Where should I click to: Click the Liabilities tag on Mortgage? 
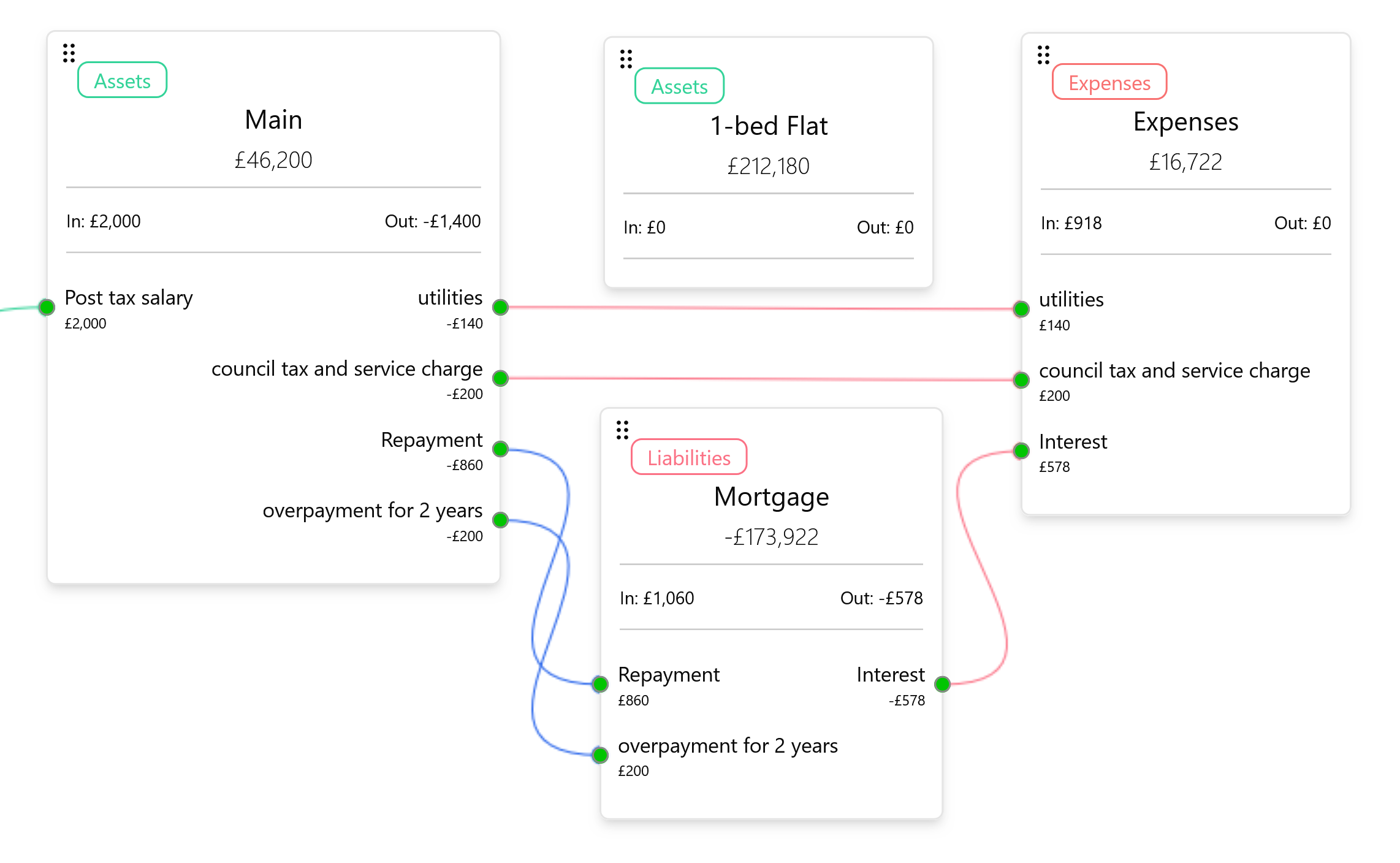[x=689, y=457]
